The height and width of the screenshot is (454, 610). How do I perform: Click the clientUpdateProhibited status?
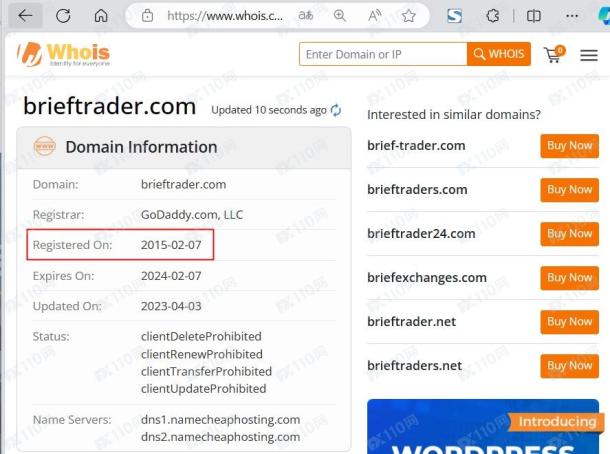tap(203, 388)
